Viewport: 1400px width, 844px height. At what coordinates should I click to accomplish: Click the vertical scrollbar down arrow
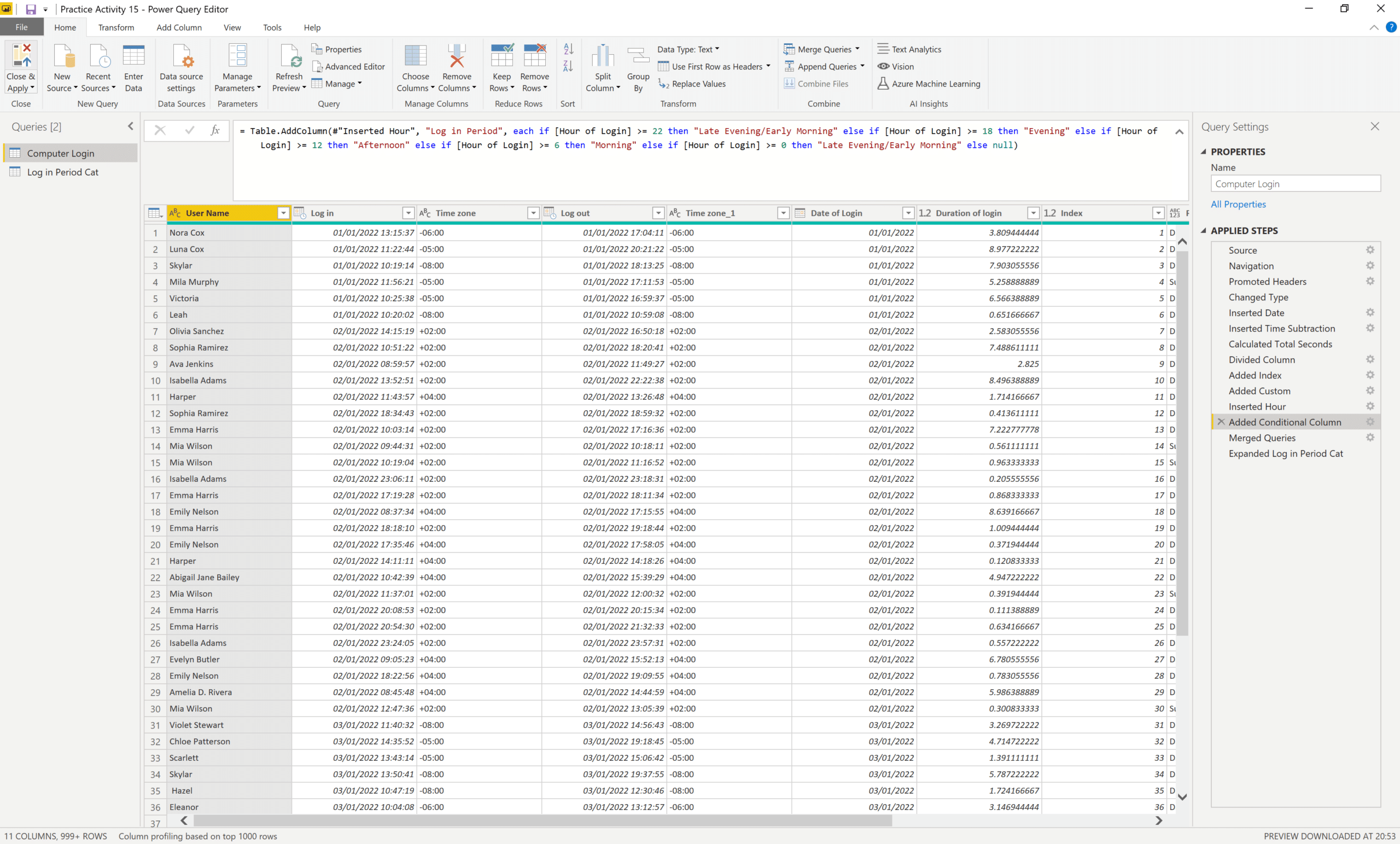[1182, 797]
